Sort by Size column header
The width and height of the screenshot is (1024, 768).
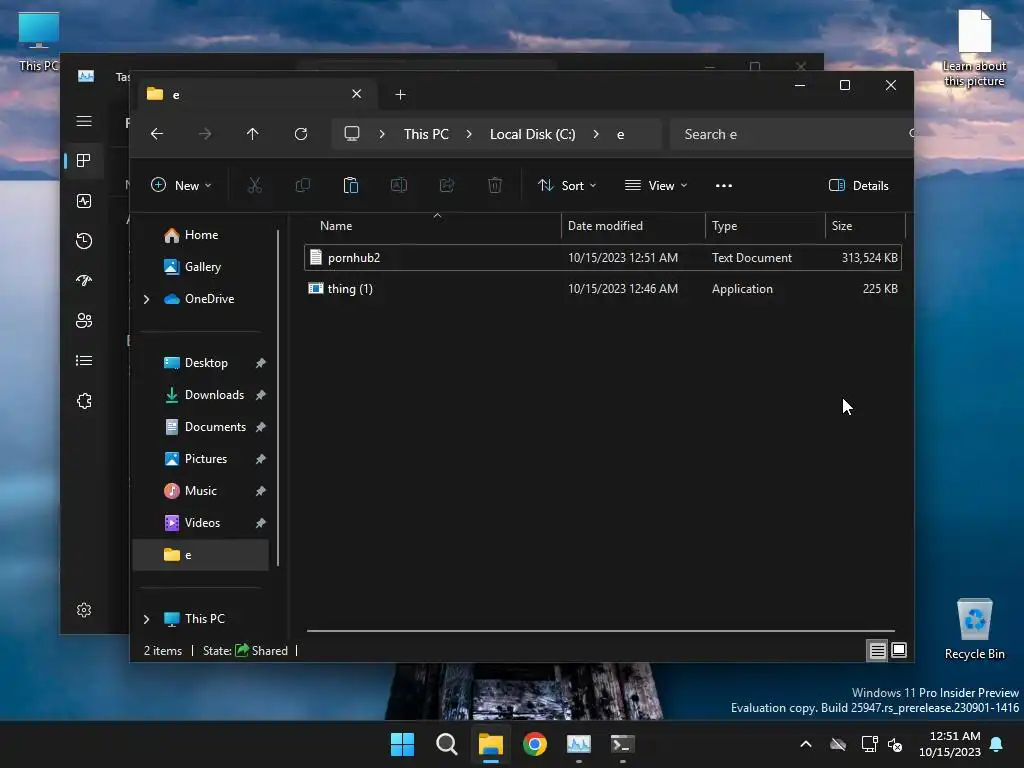pos(865,226)
